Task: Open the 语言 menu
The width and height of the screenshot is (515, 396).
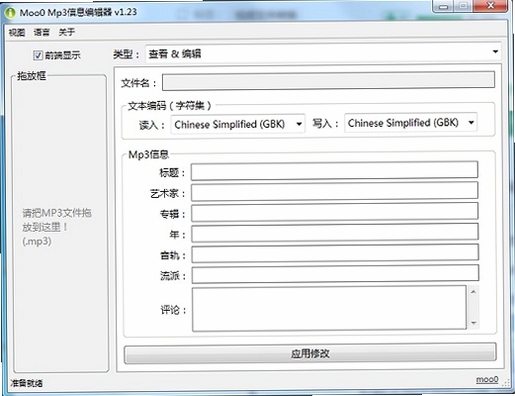Action: coord(42,32)
